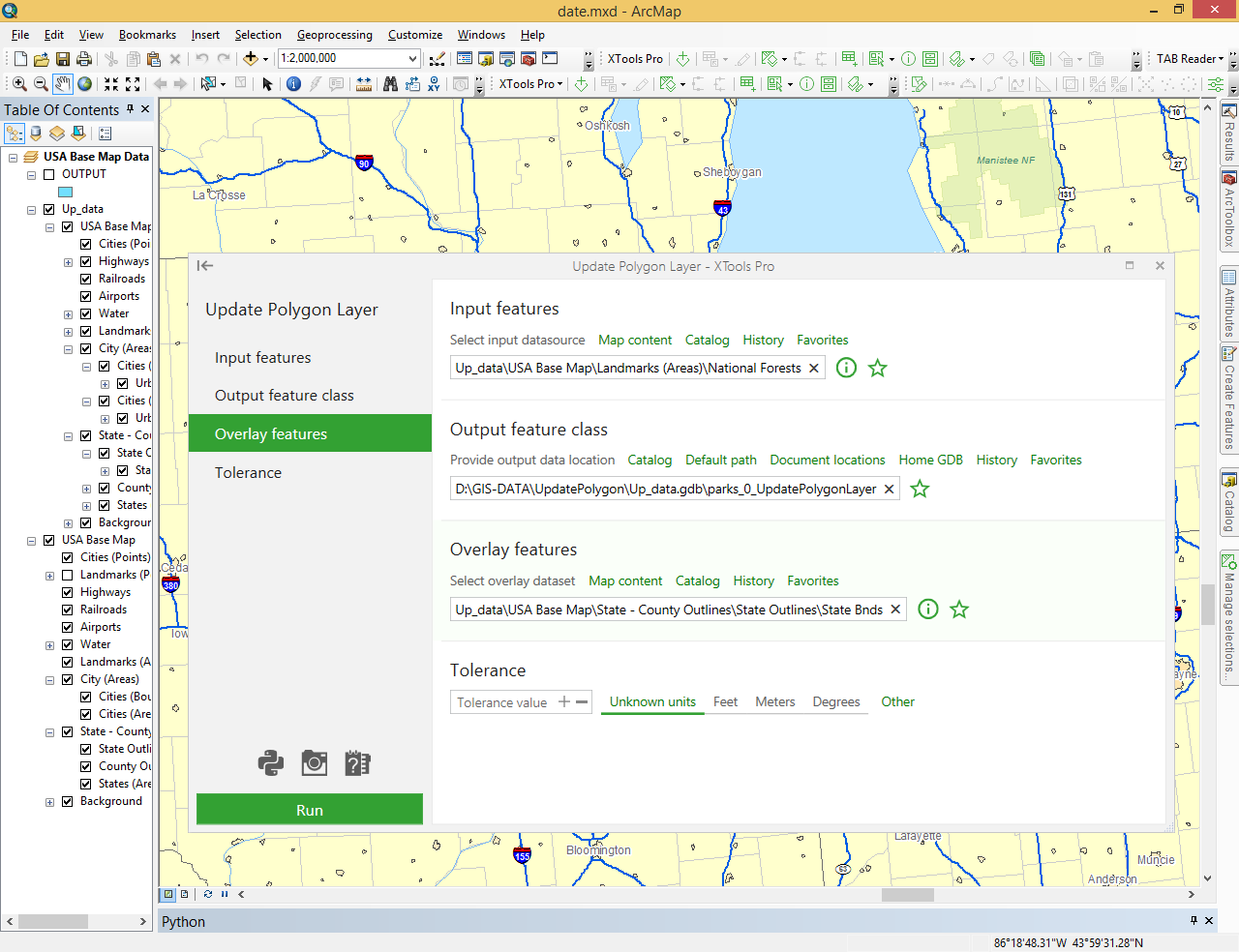Viewport: 1239px width, 952px height.
Task: Click List By Visibility icon
Action: [x=57, y=133]
